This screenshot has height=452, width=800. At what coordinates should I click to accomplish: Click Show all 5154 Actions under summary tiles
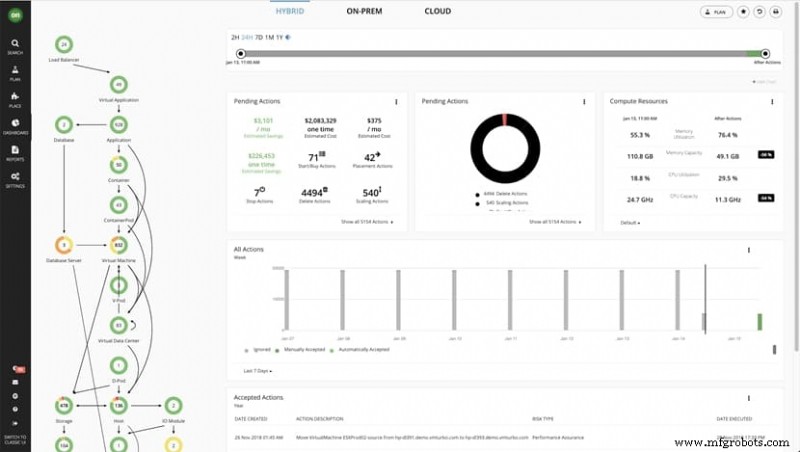point(367,222)
